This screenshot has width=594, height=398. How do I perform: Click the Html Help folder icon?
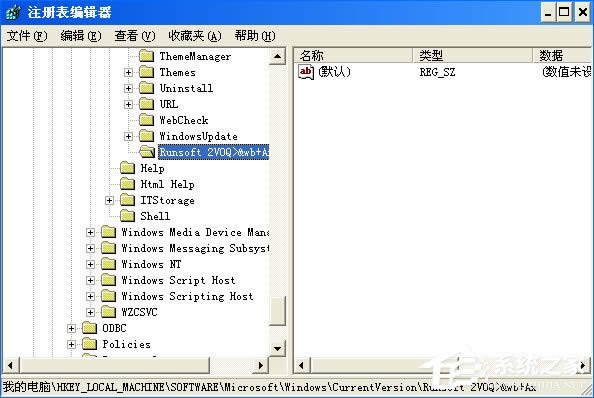(127, 184)
